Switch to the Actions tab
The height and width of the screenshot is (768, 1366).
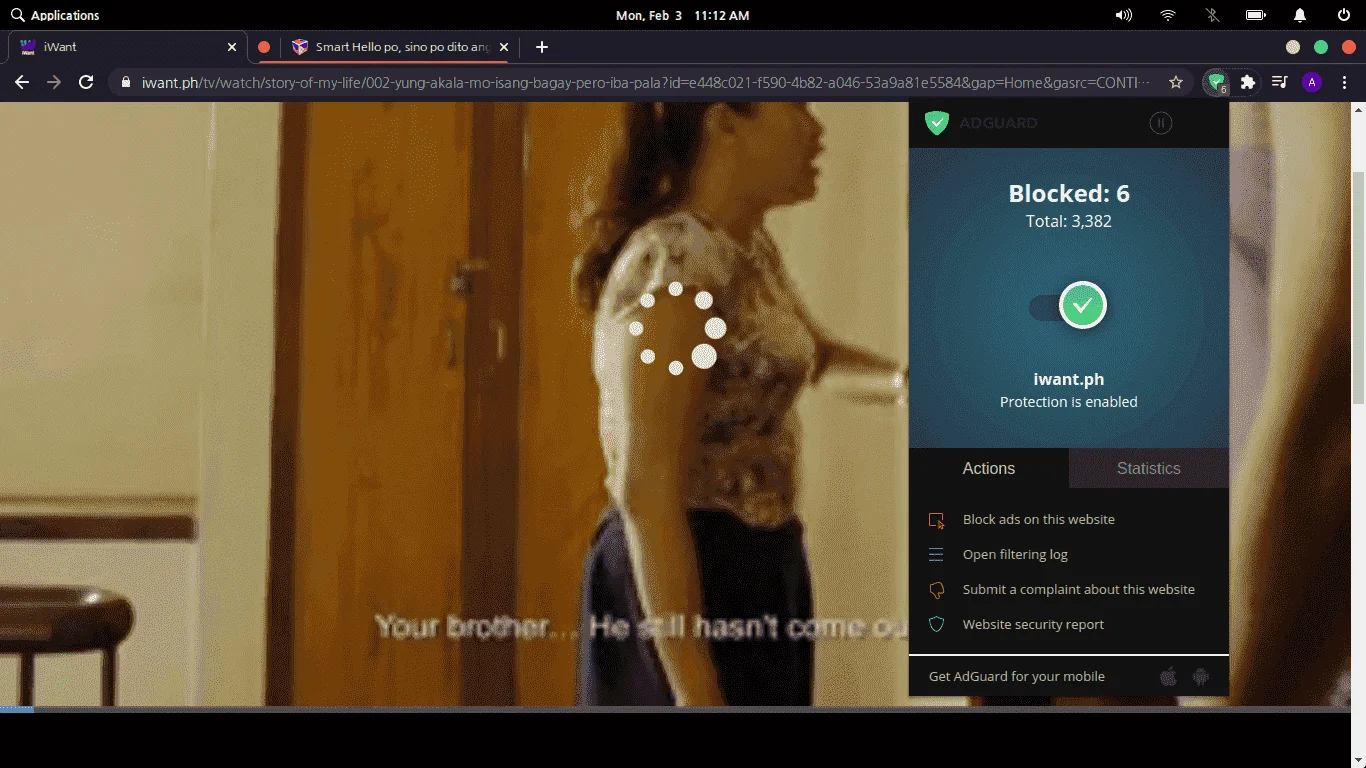(989, 468)
